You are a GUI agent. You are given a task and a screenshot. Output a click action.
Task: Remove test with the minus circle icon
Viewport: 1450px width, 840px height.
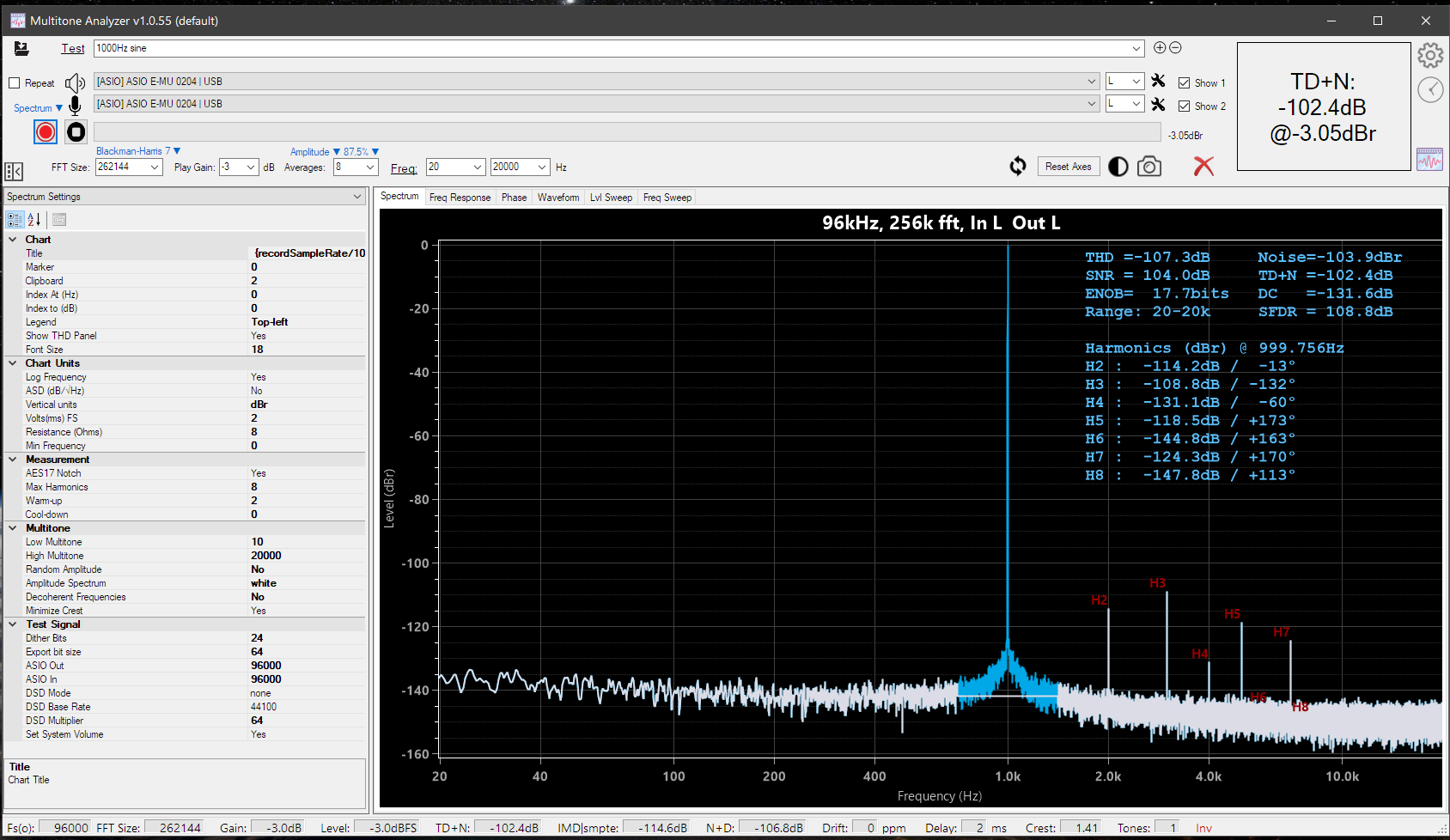click(1175, 48)
